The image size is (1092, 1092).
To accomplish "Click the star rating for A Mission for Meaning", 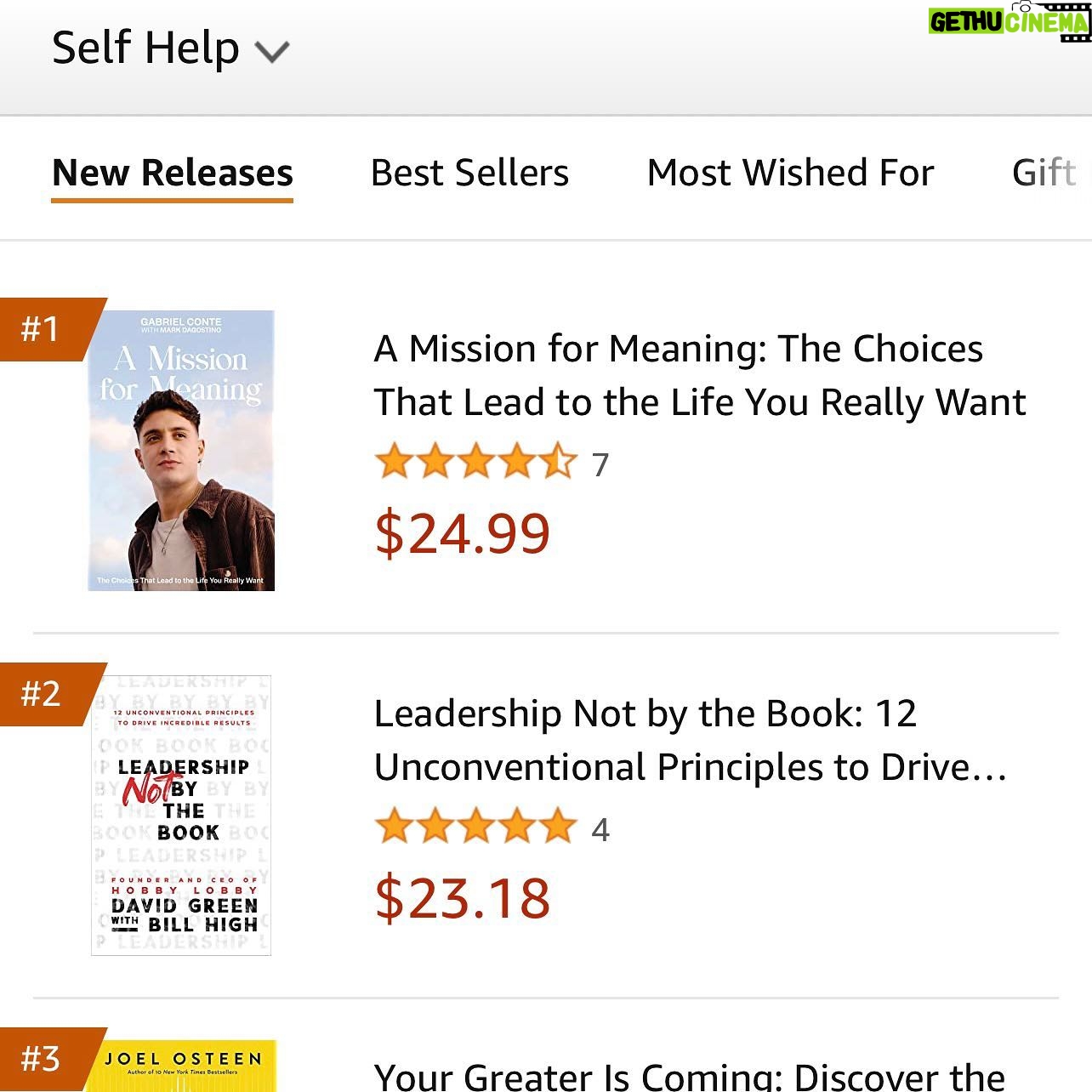I will [475, 464].
